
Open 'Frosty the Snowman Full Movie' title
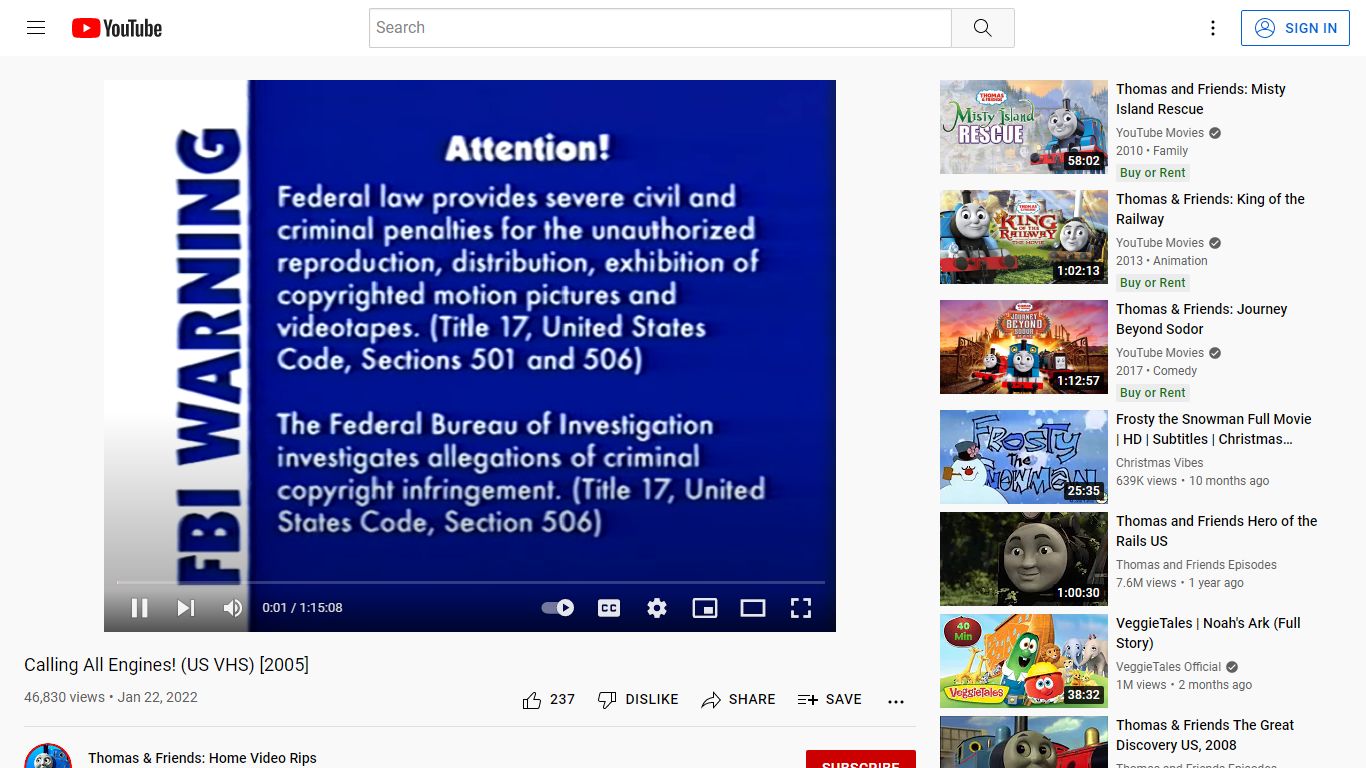pyautogui.click(x=1213, y=429)
